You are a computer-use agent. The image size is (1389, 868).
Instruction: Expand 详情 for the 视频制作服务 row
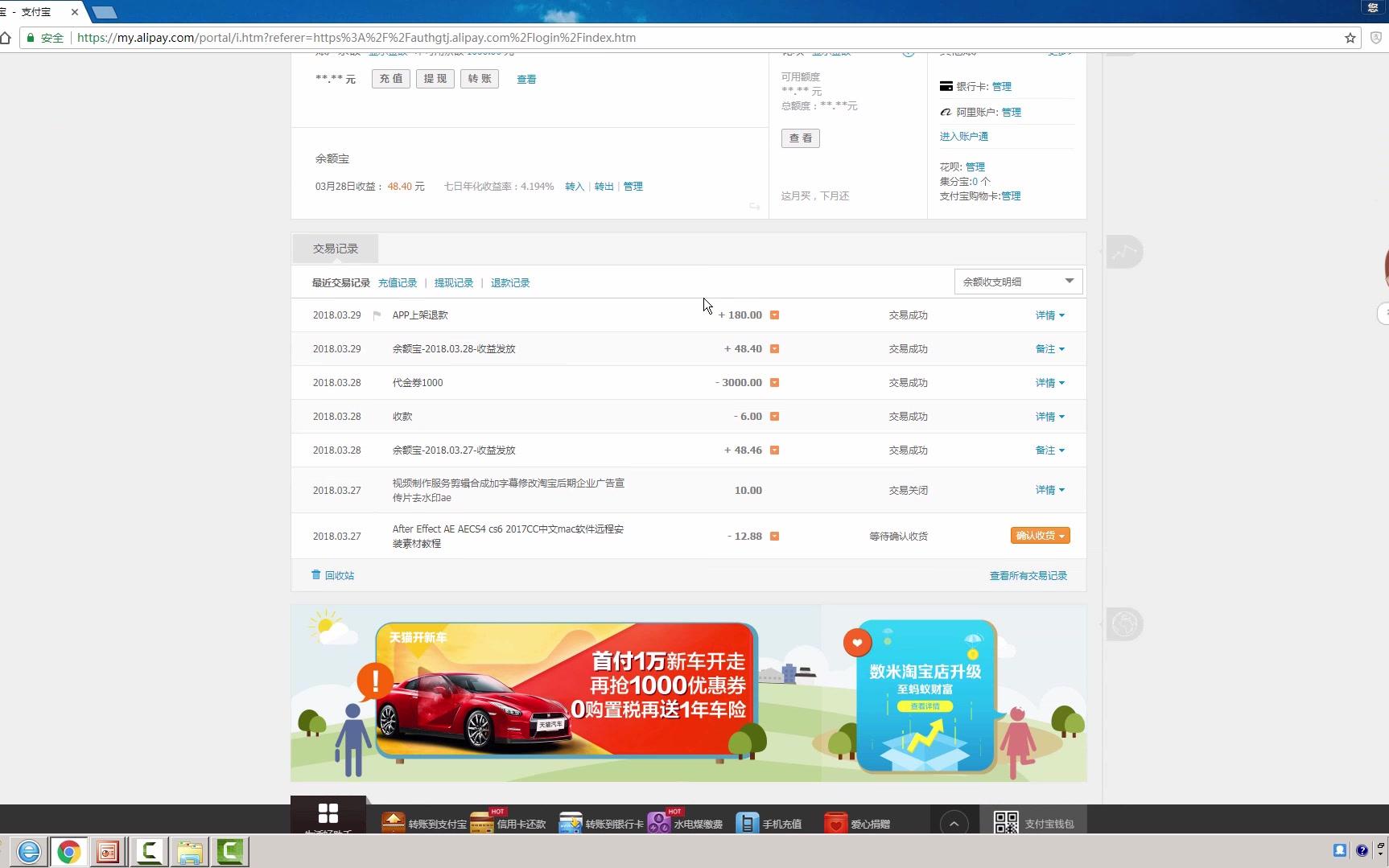pos(1049,490)
